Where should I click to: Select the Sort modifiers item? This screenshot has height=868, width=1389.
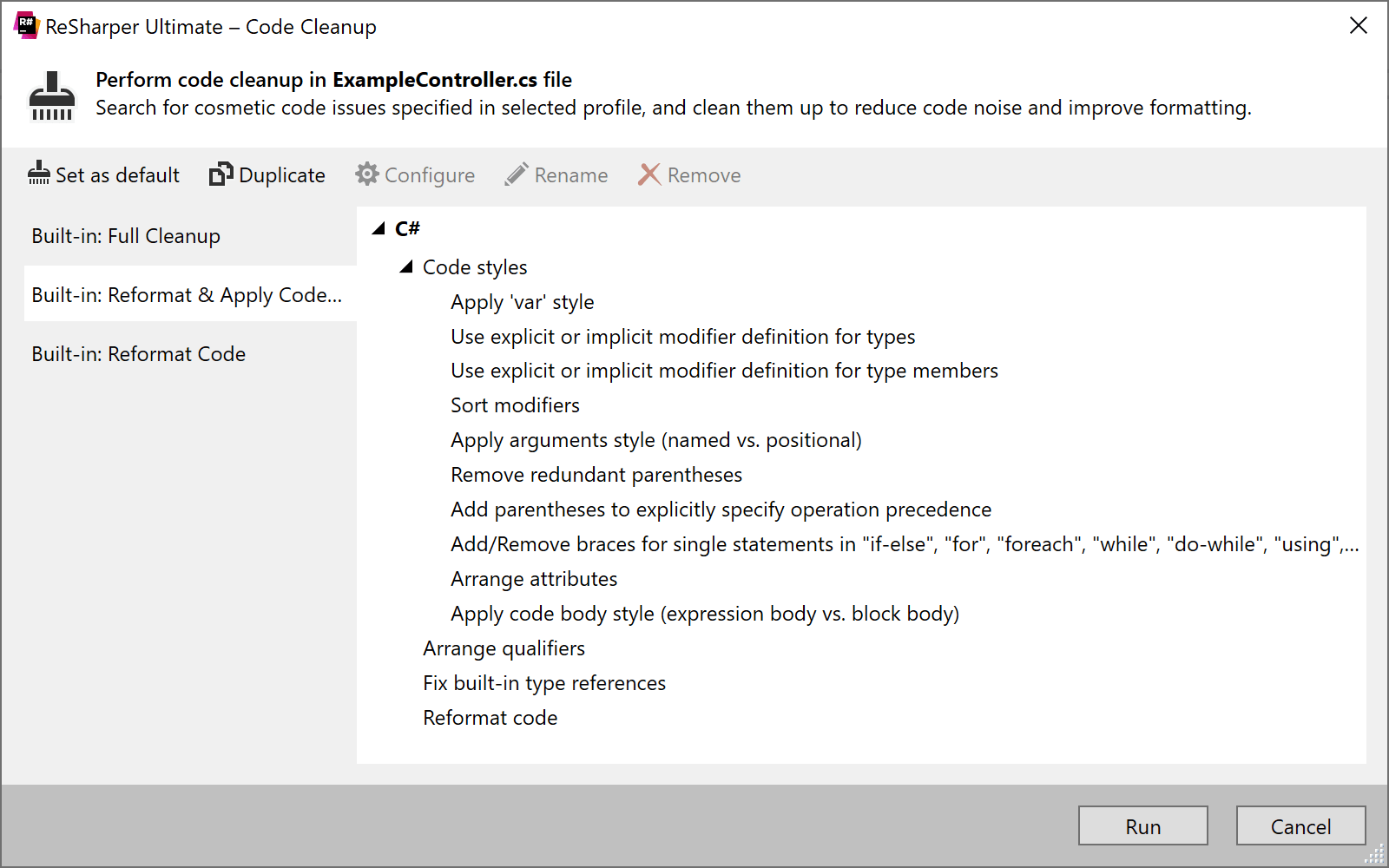515,405
